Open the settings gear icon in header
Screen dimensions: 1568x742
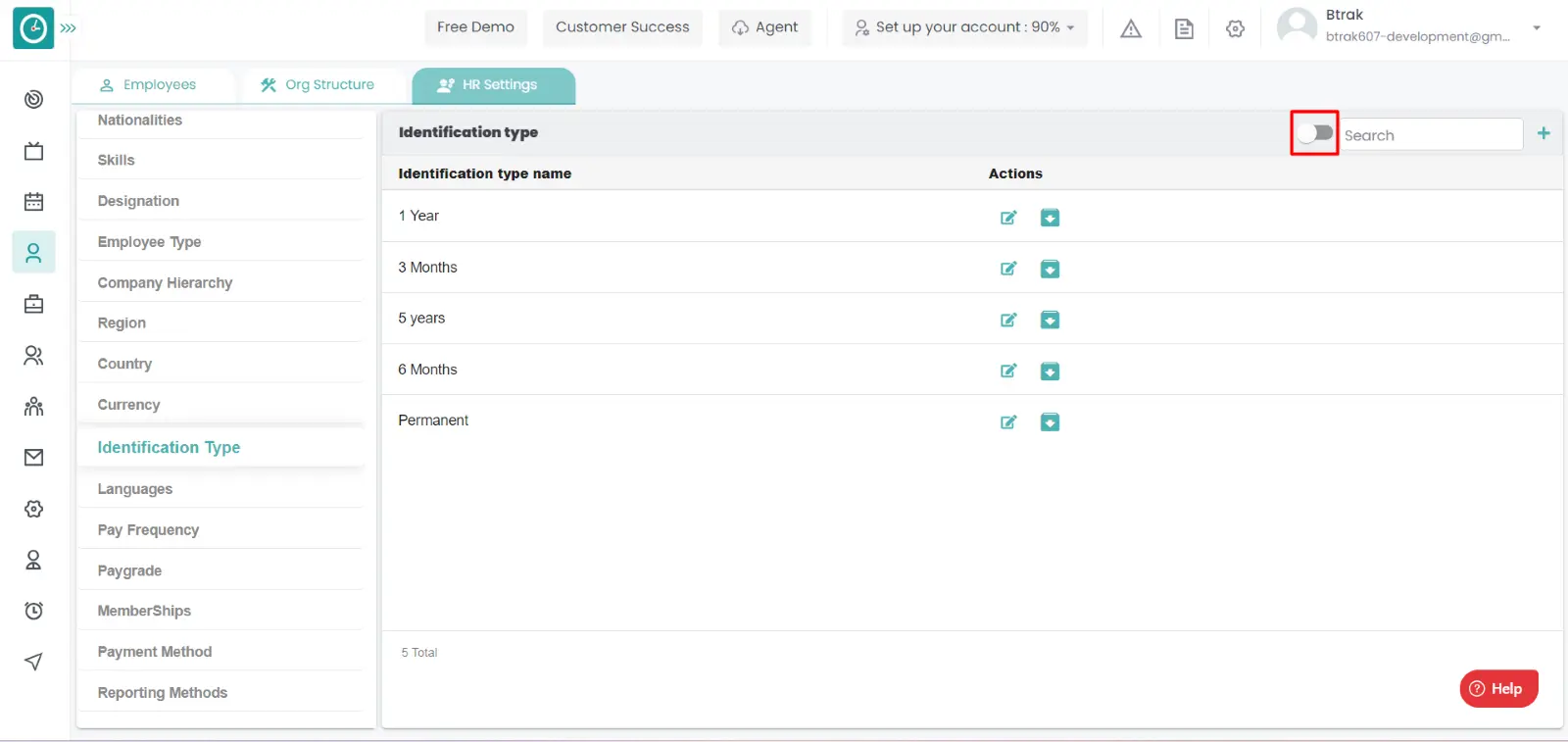coord(1236,28)
